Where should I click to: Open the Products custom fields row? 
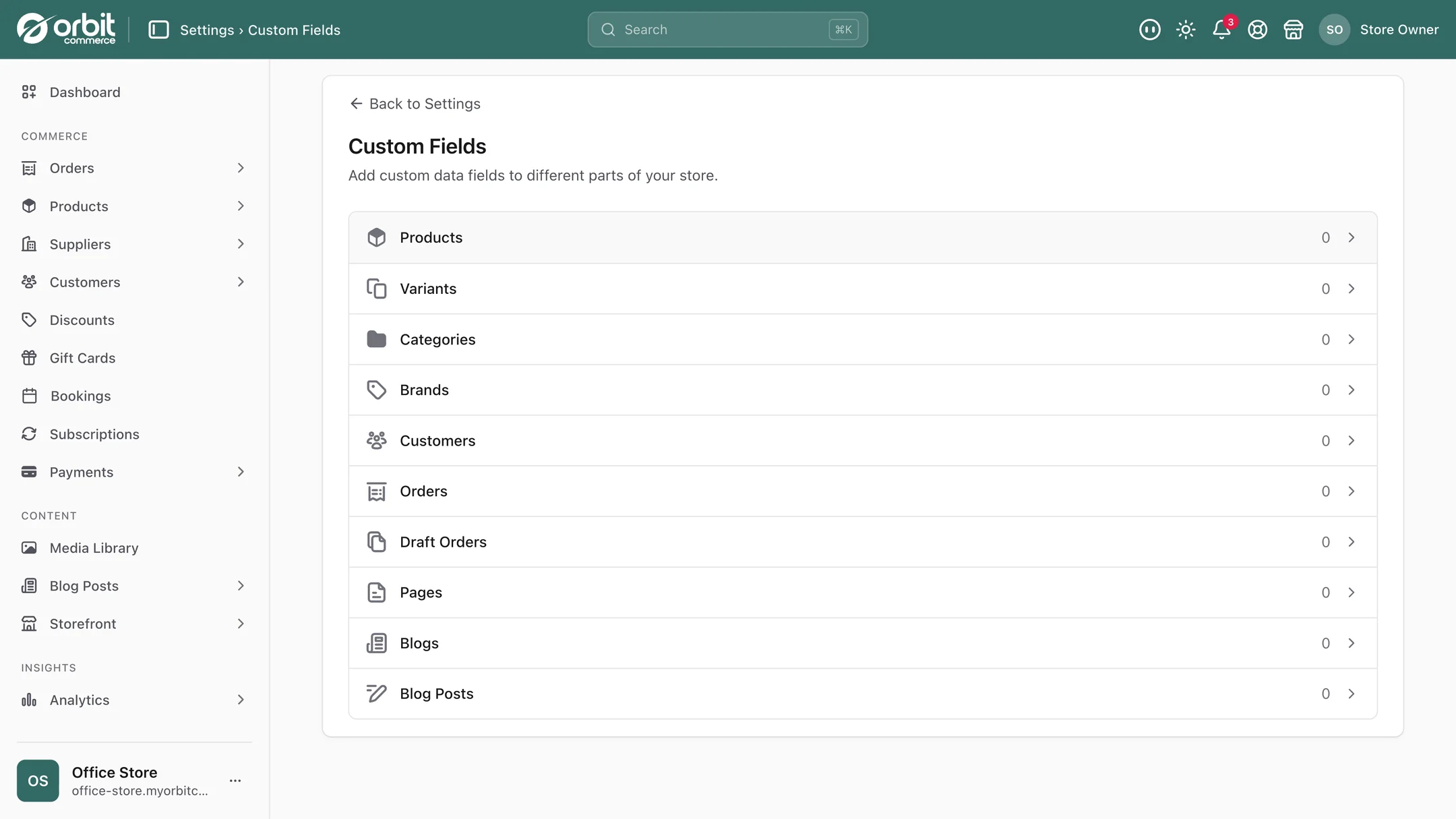(863, 237)
